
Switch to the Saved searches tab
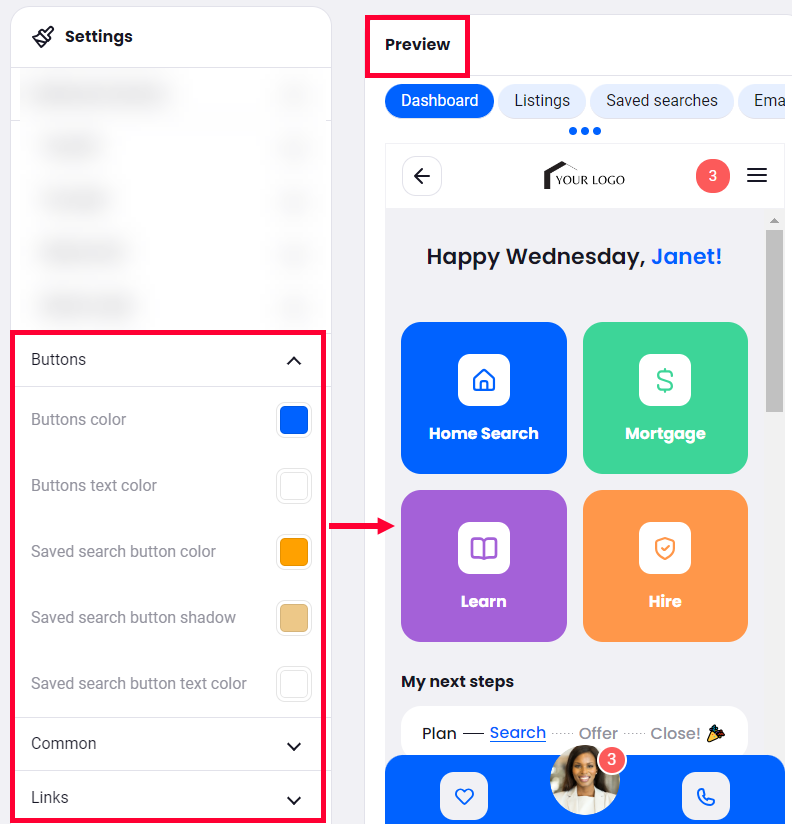[662, 101]
